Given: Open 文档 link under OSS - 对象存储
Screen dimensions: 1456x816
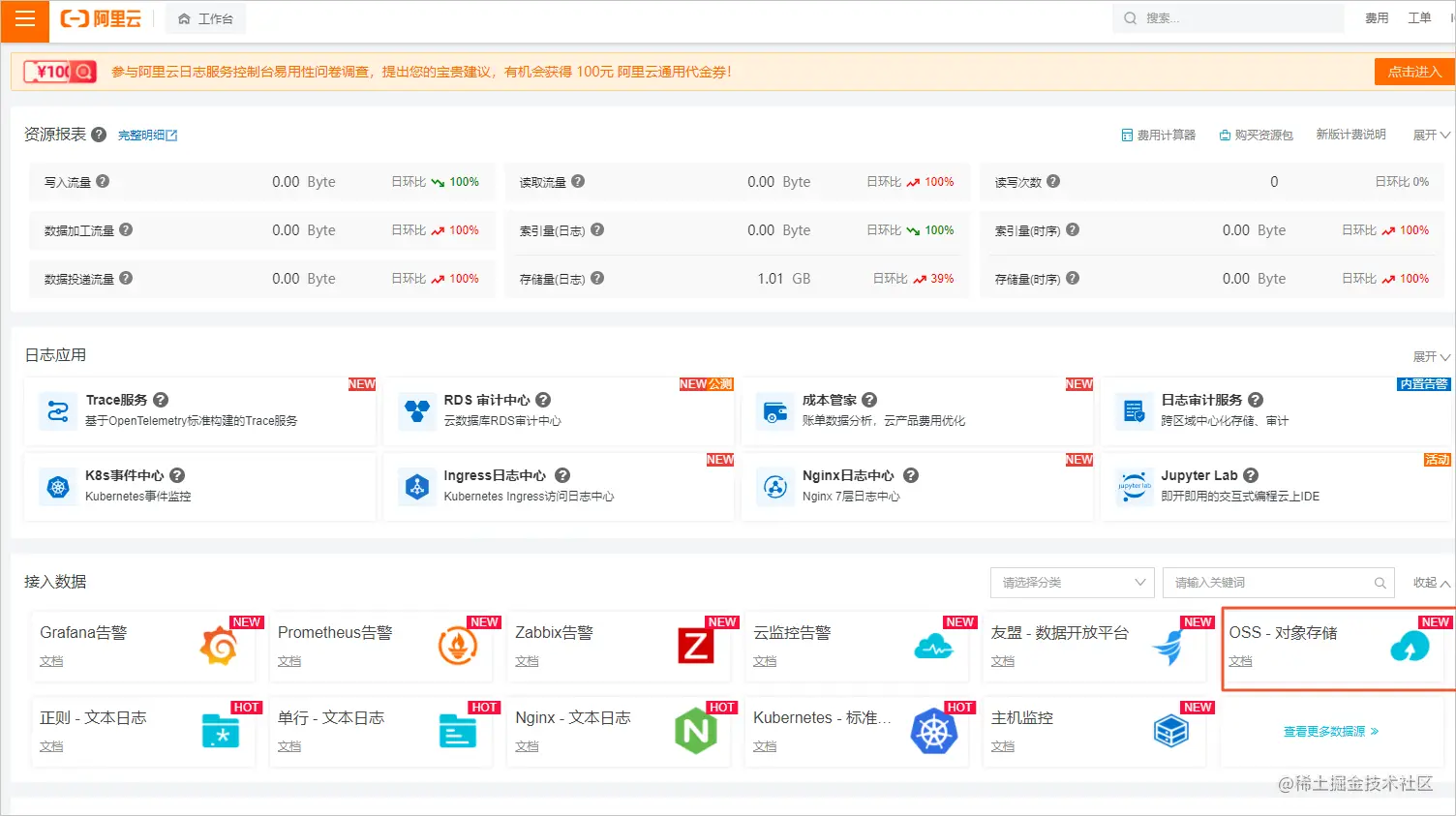Looking at the screenshot, I should (x=1240, y=661).
